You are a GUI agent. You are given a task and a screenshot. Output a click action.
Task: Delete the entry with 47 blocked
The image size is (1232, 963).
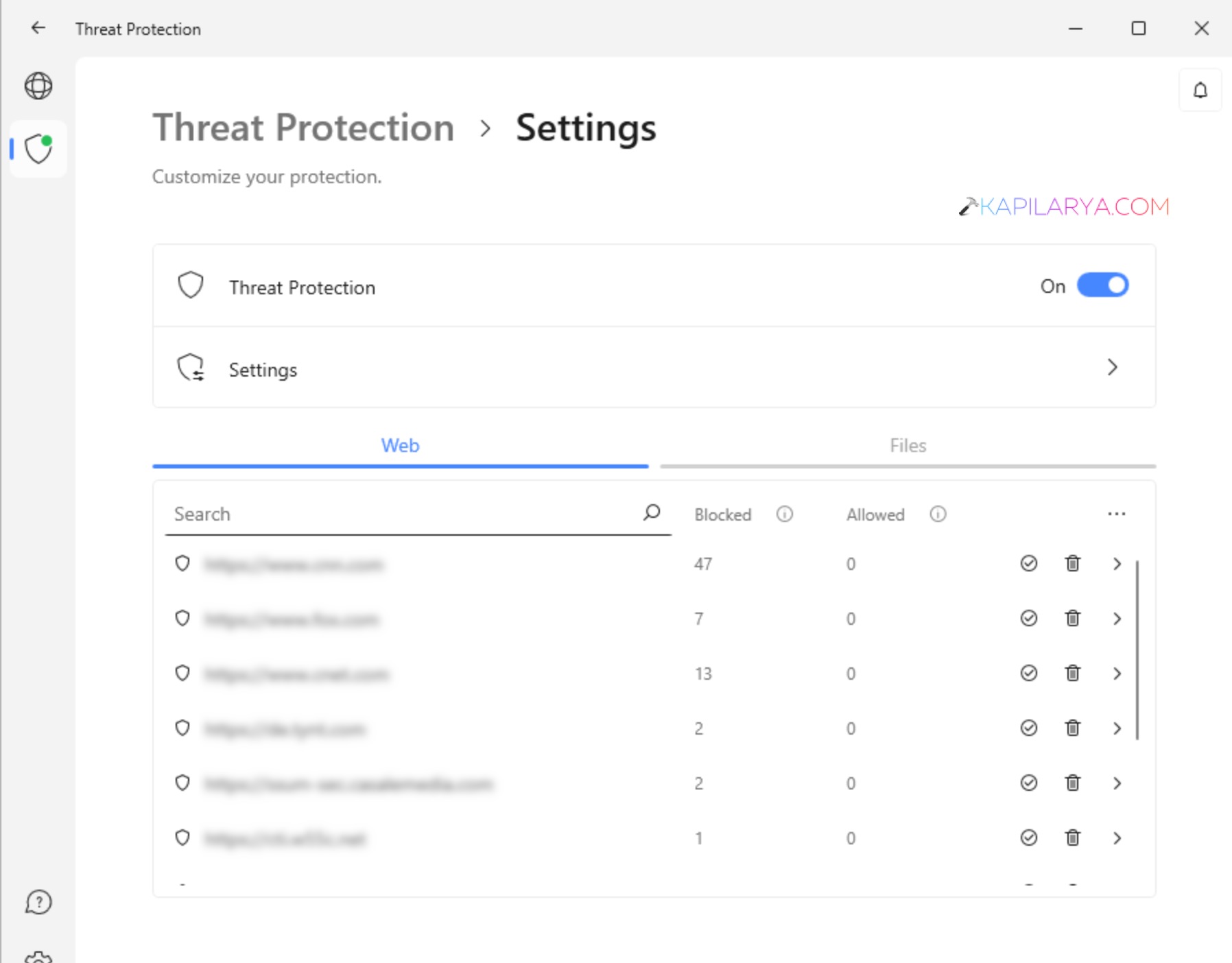click(1073, 563)
